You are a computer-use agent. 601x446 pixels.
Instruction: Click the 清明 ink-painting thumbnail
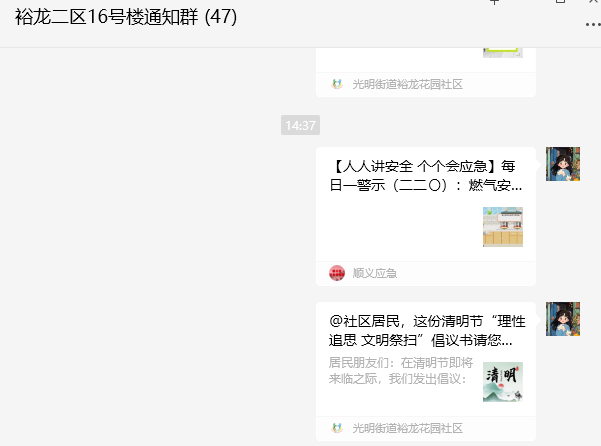coord(502,382)
